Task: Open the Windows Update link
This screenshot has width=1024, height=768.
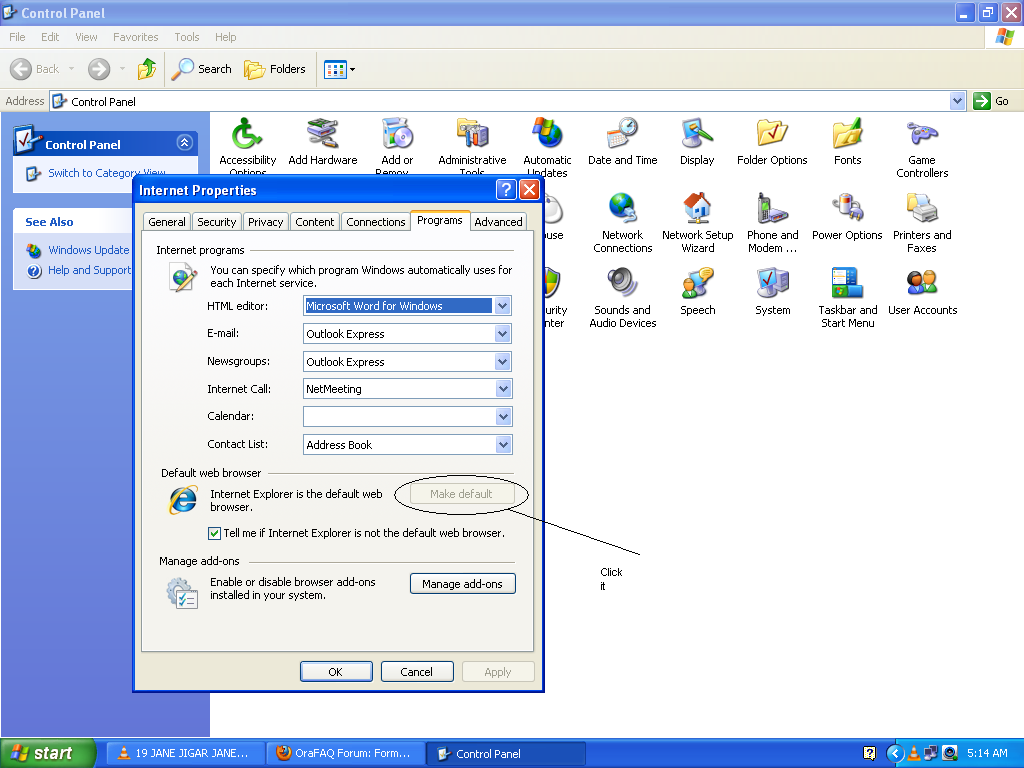Action: click(89, 250)
